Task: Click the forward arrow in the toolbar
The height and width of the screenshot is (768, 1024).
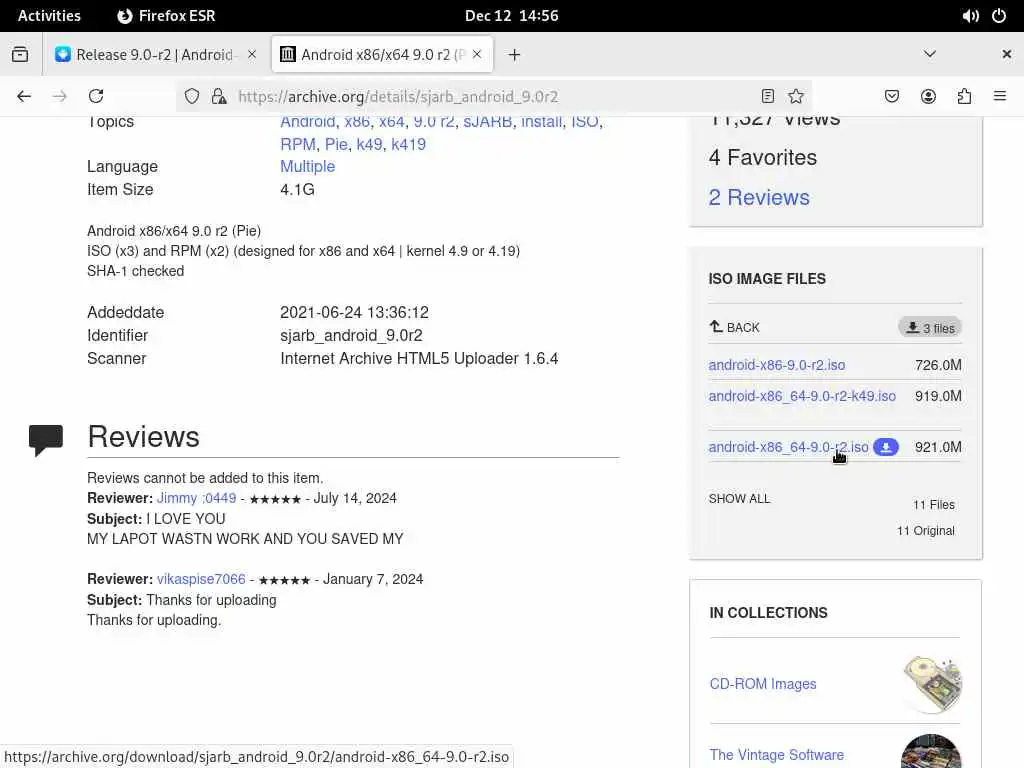Action: (59, 96)
